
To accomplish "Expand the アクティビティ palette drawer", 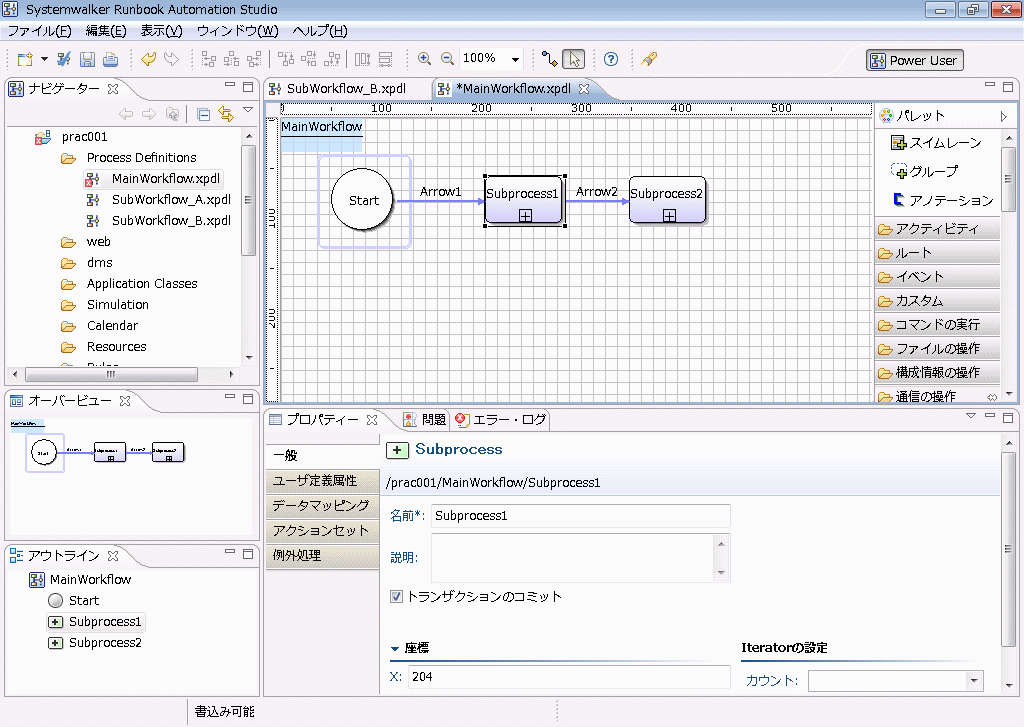I will 937,229.
